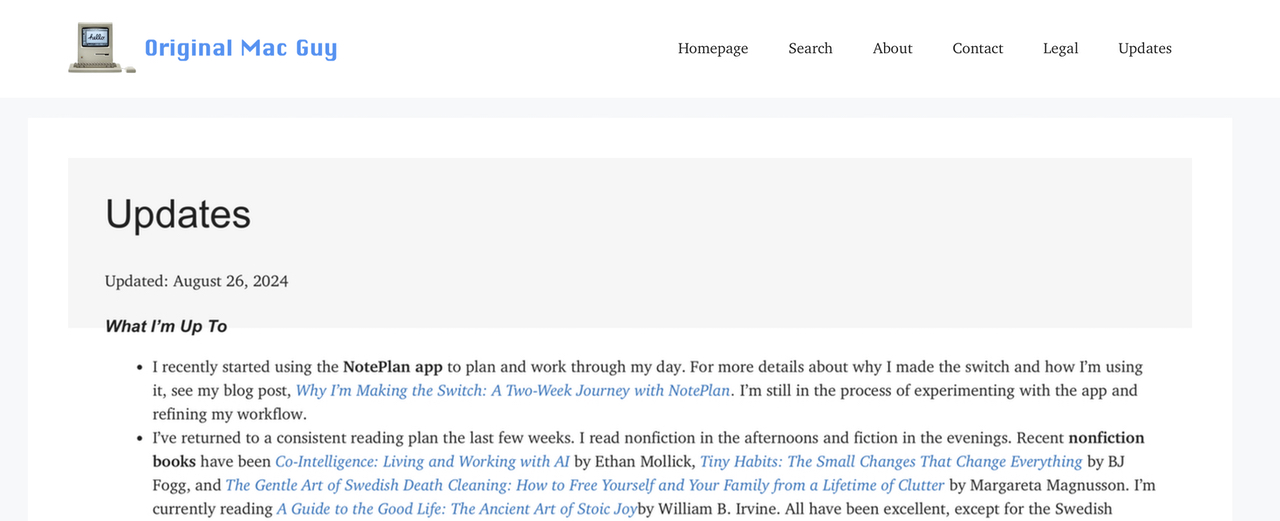Open the Co-Intelligence book link

(422, 461)
